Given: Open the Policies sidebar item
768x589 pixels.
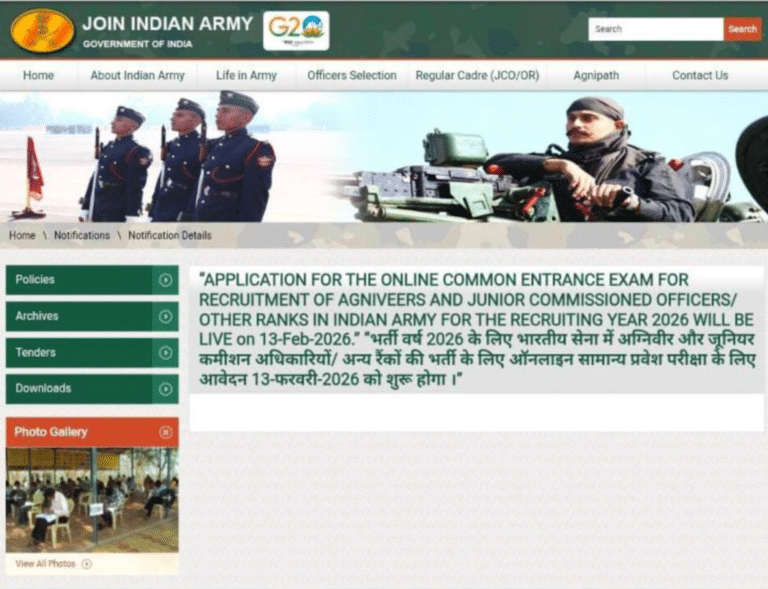Looking at the screenshot, I should 92,280.
